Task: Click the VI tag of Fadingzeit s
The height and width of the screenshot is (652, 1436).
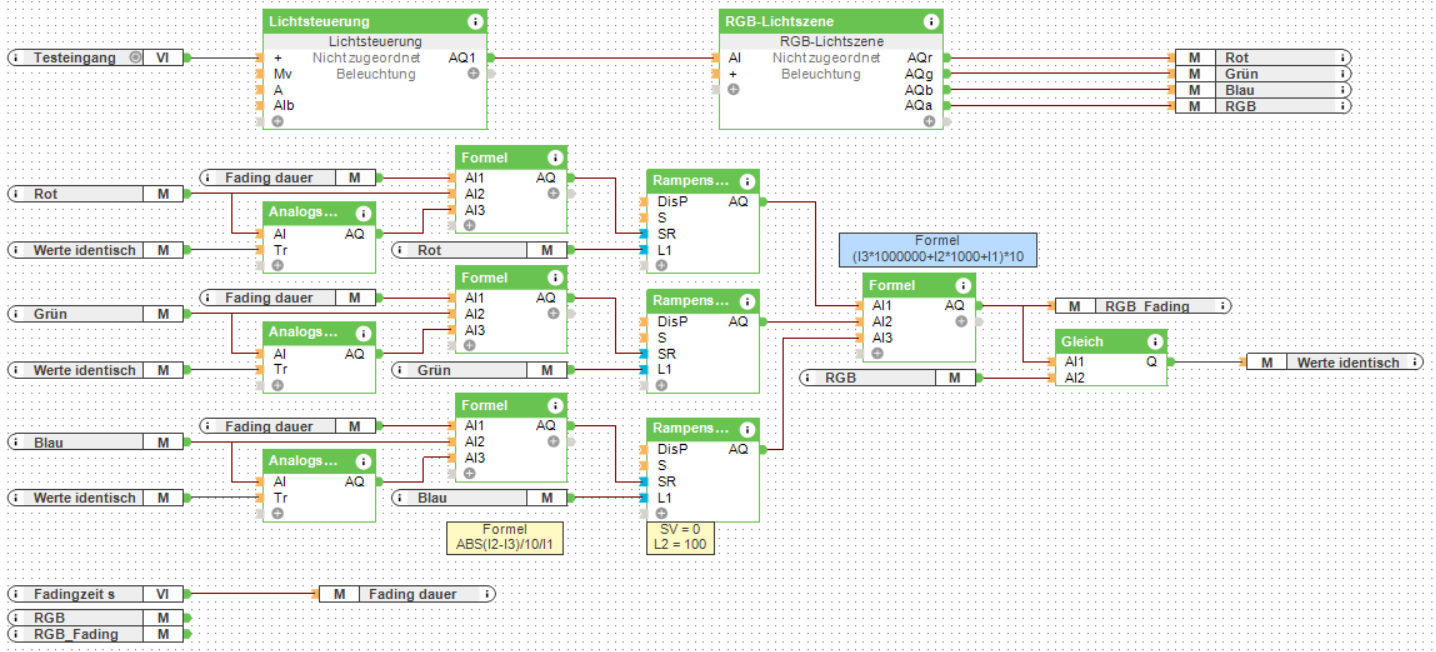Action: click(163, 594)
